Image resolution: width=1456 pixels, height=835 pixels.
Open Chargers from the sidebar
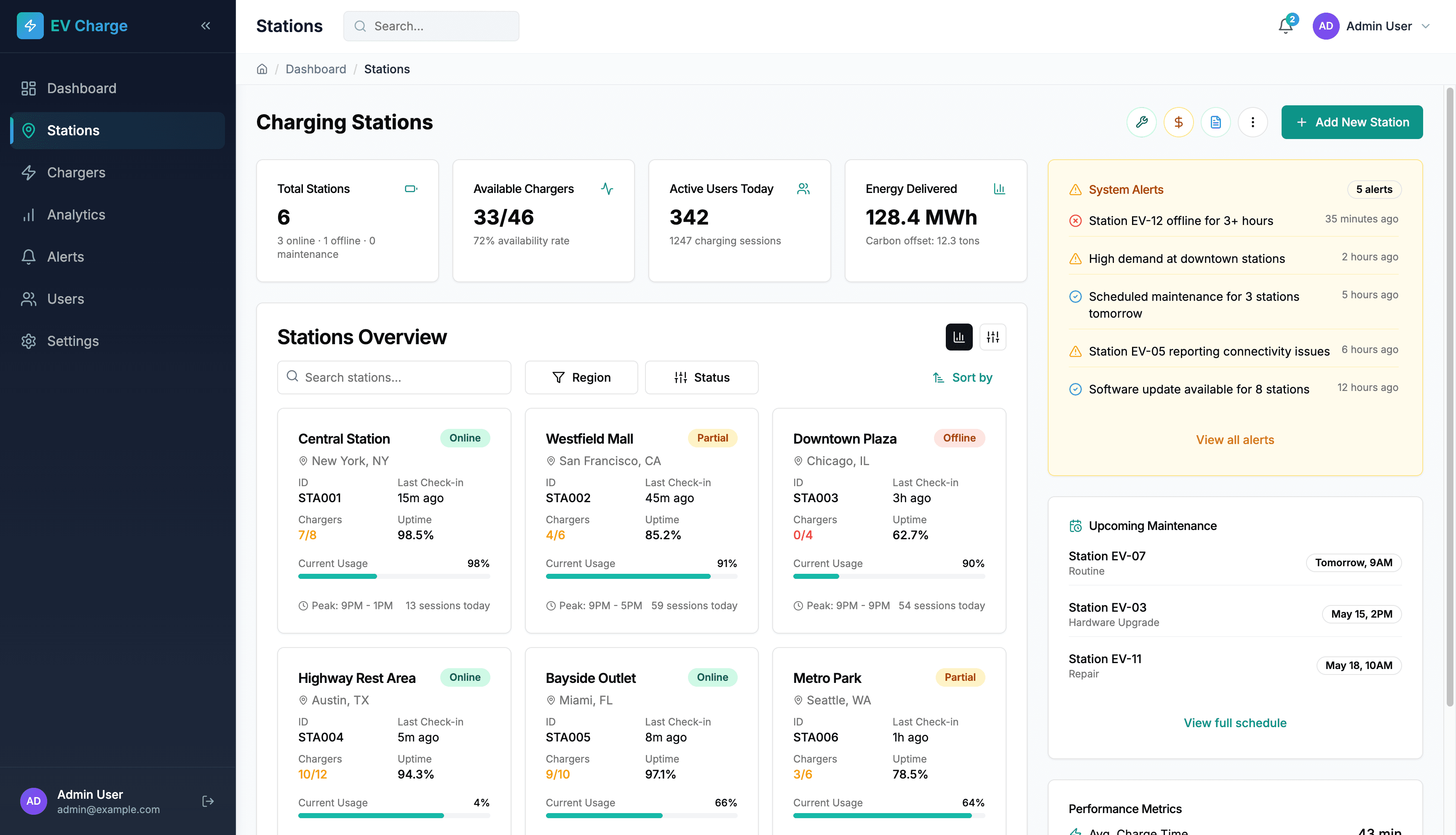point(76,173)
